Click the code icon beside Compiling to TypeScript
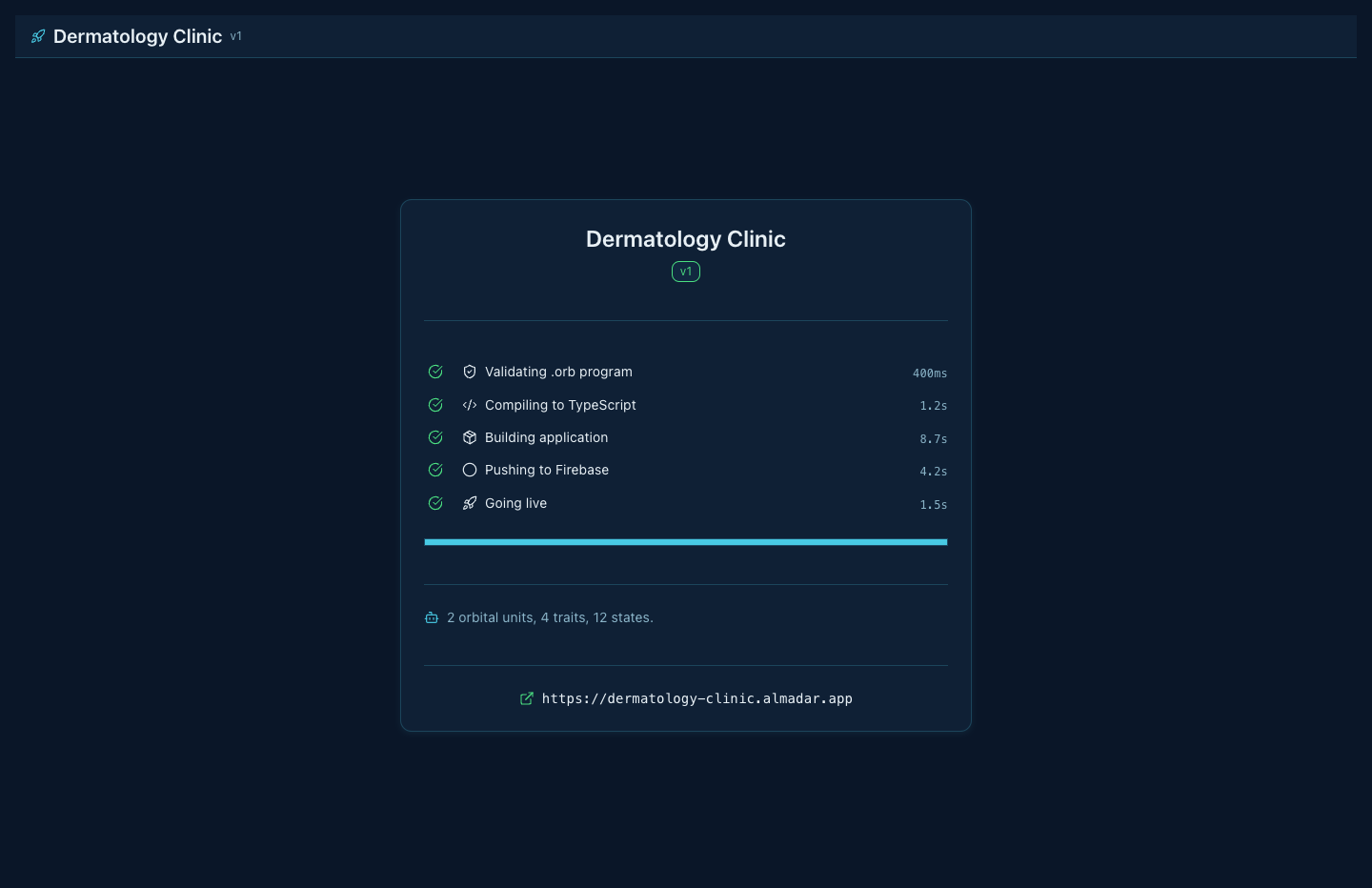The image size is (1372, 888). (470, 405)
